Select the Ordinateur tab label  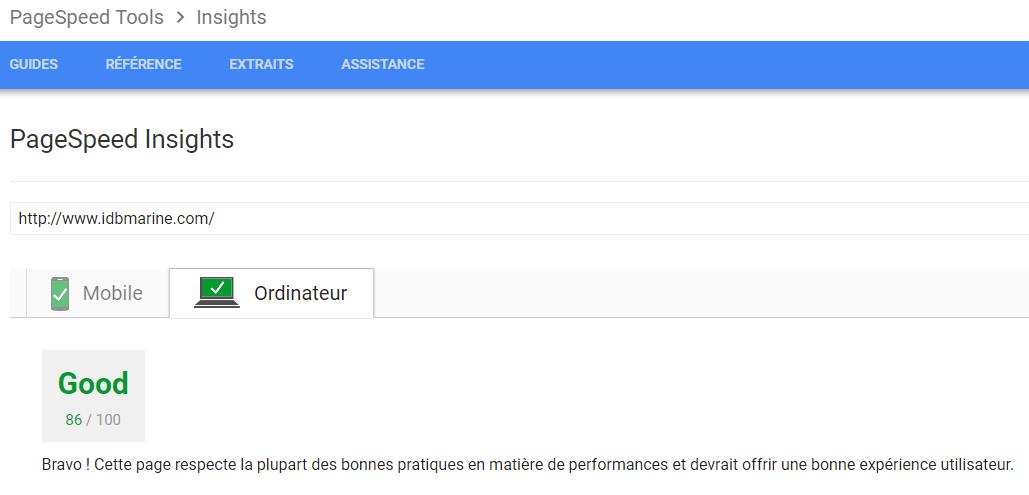pos(300,294)
